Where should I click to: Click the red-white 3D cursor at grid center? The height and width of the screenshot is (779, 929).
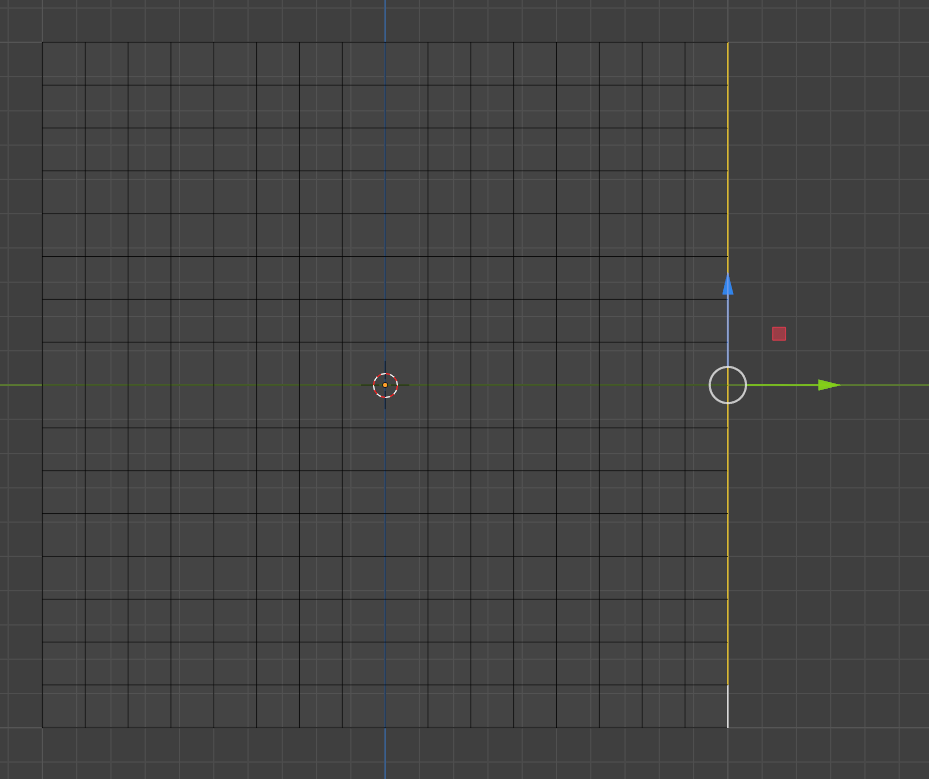point(385,385)
